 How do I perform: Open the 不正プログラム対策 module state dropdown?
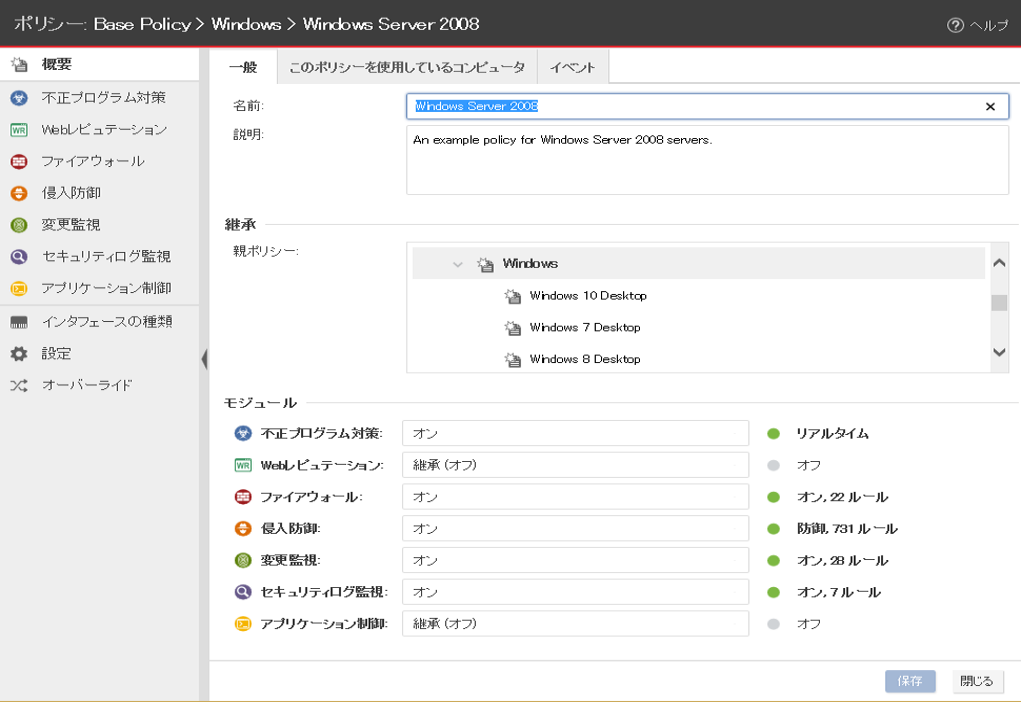575,433
